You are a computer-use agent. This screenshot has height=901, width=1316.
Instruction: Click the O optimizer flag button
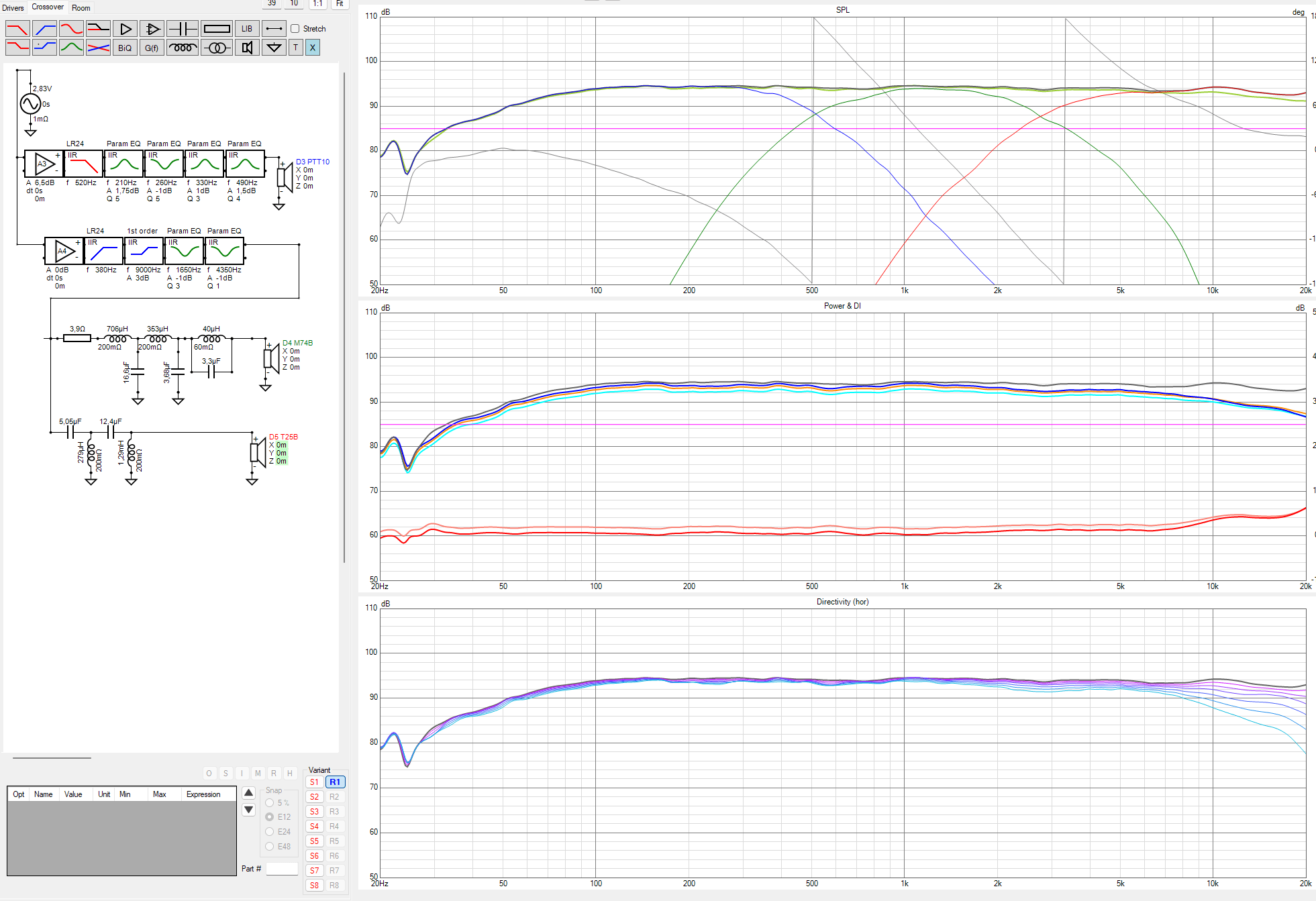pos(209,774)
